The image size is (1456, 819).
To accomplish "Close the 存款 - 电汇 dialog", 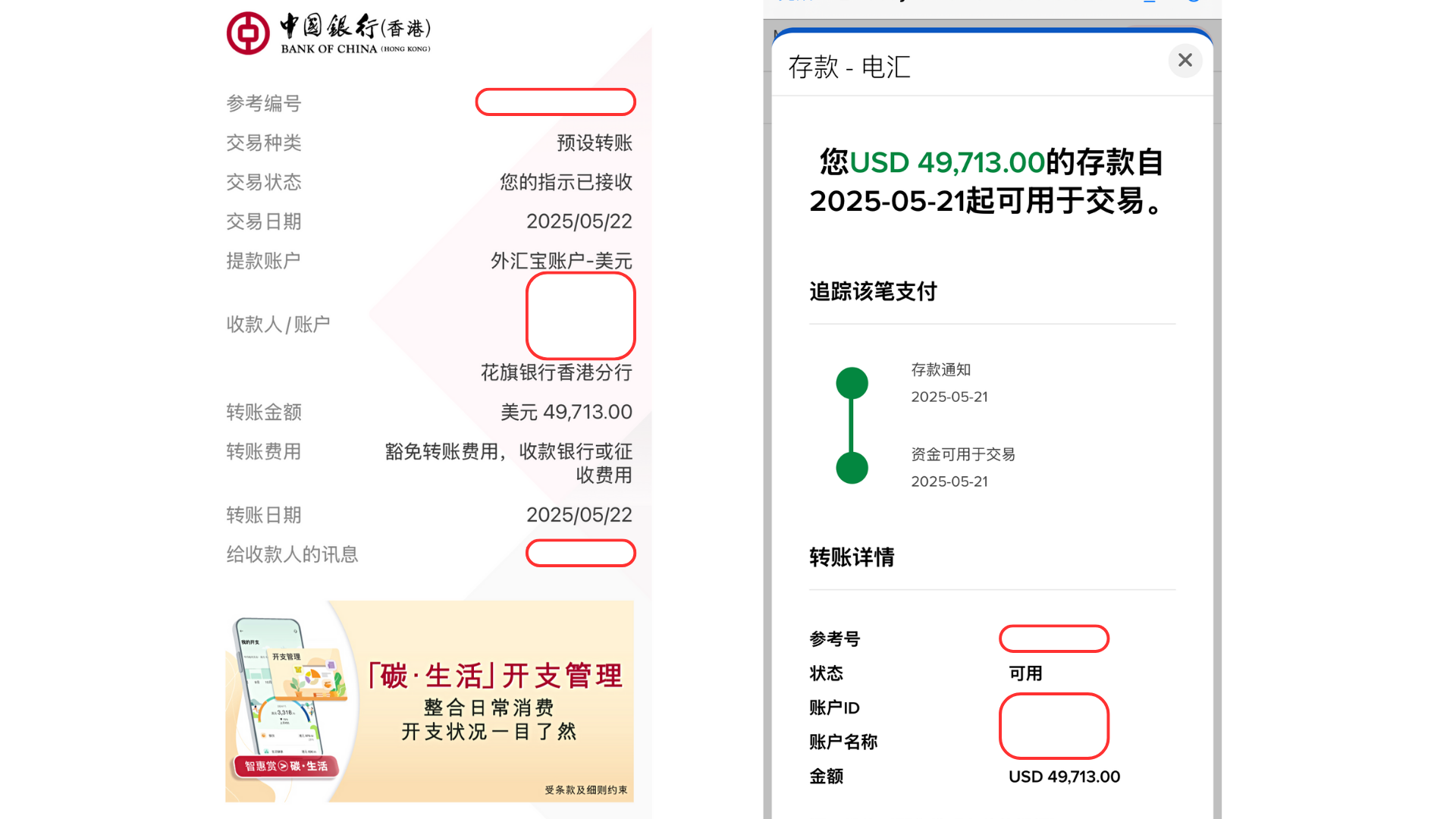I will pyautogui.click(x=1185, y=61).
